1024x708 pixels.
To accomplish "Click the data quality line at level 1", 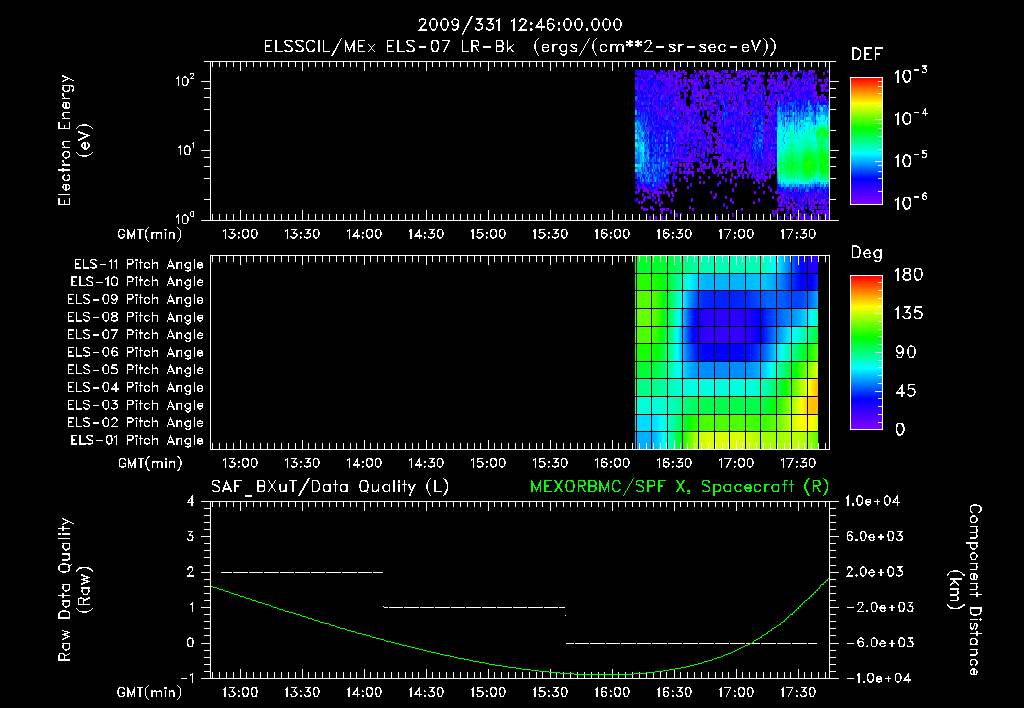I will coord(474,607).
